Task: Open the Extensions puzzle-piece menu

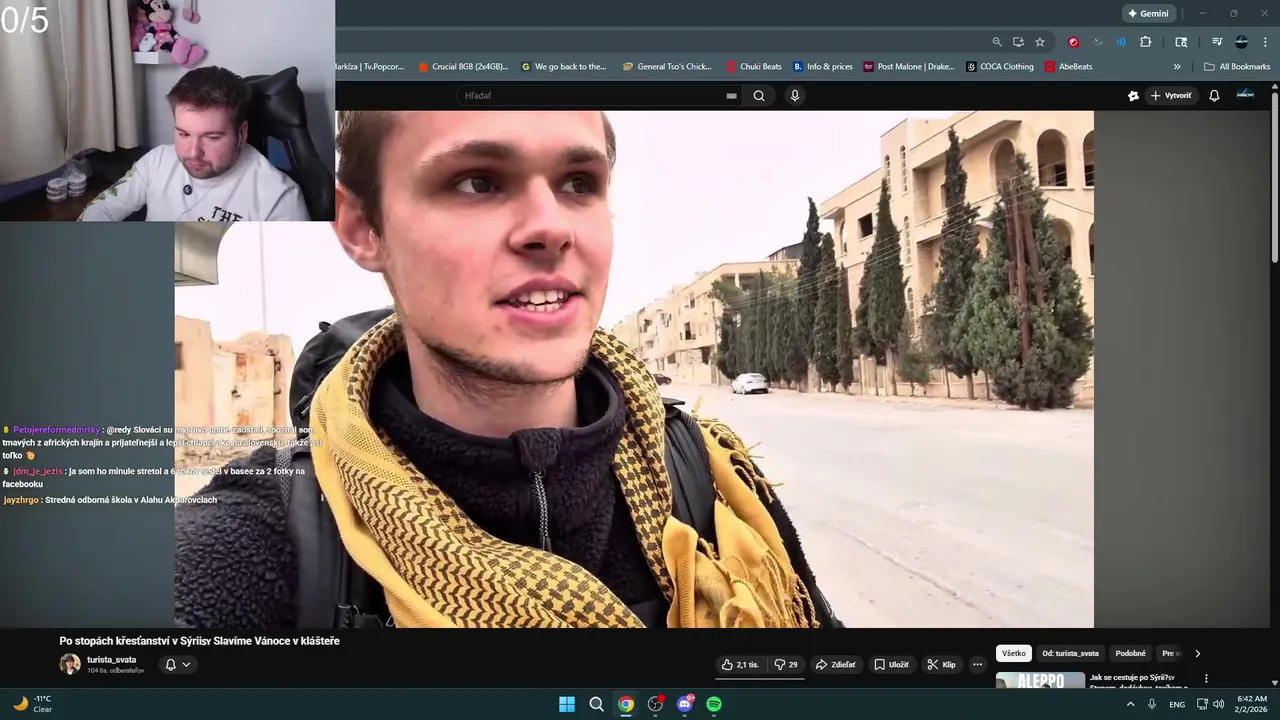Action: click(1146, 42)
